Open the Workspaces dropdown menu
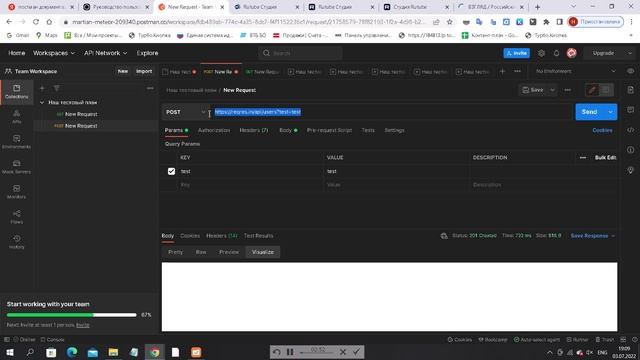Screen dimensions: 640x360 (x=54, y=53)
